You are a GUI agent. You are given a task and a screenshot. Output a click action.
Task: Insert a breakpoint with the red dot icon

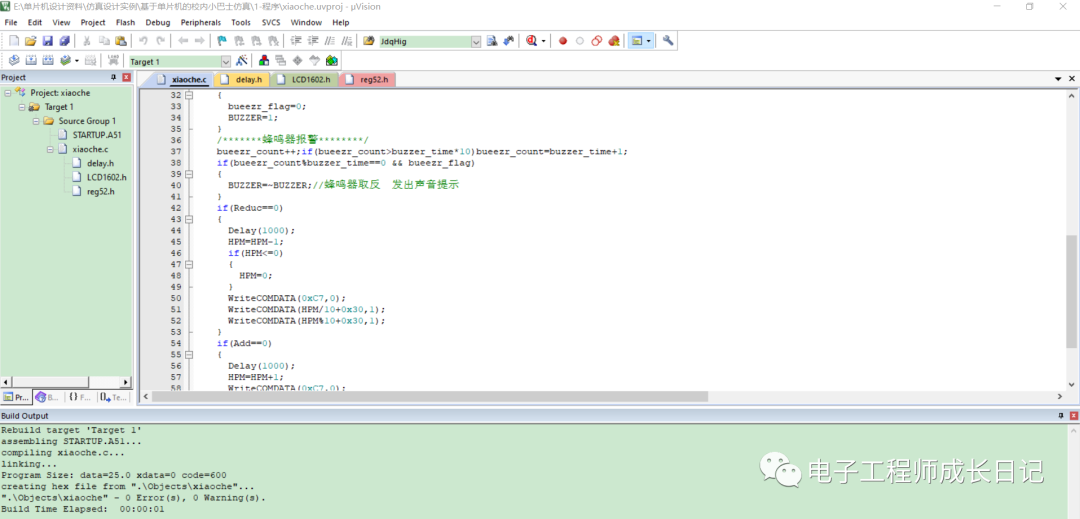pyautogui.click(x=563, y=41)
